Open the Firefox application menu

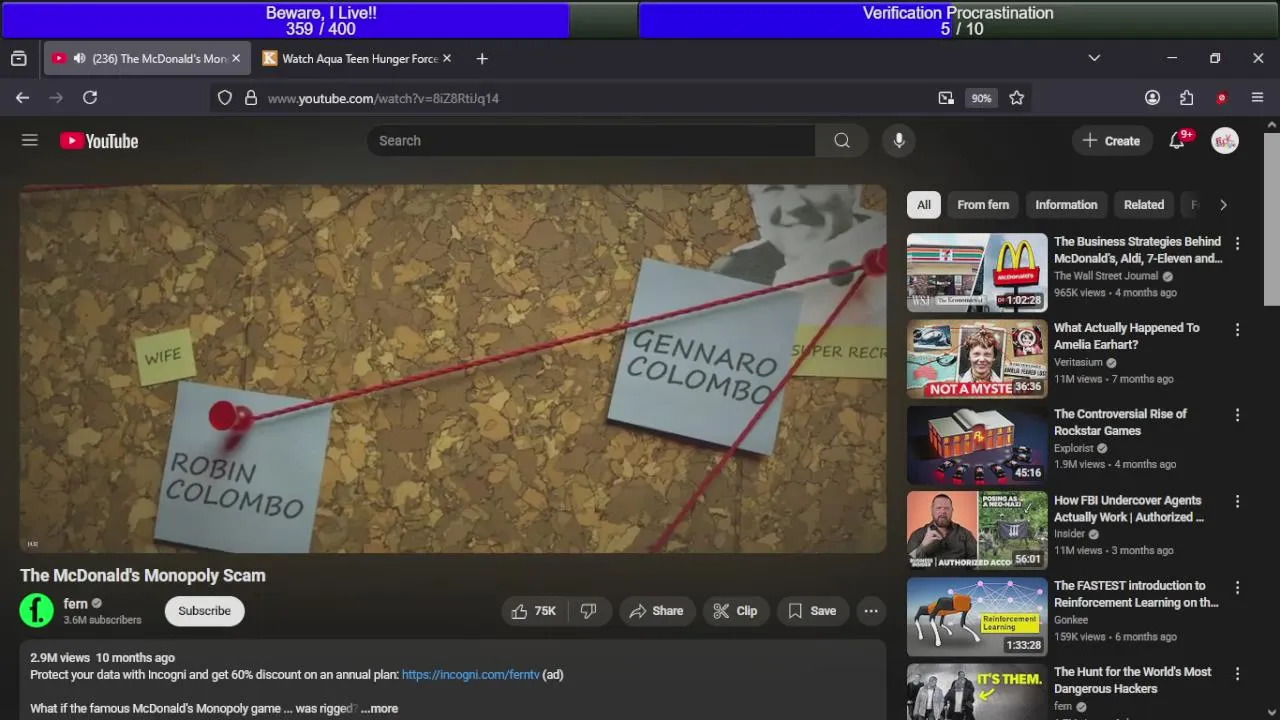[1257, 98]
